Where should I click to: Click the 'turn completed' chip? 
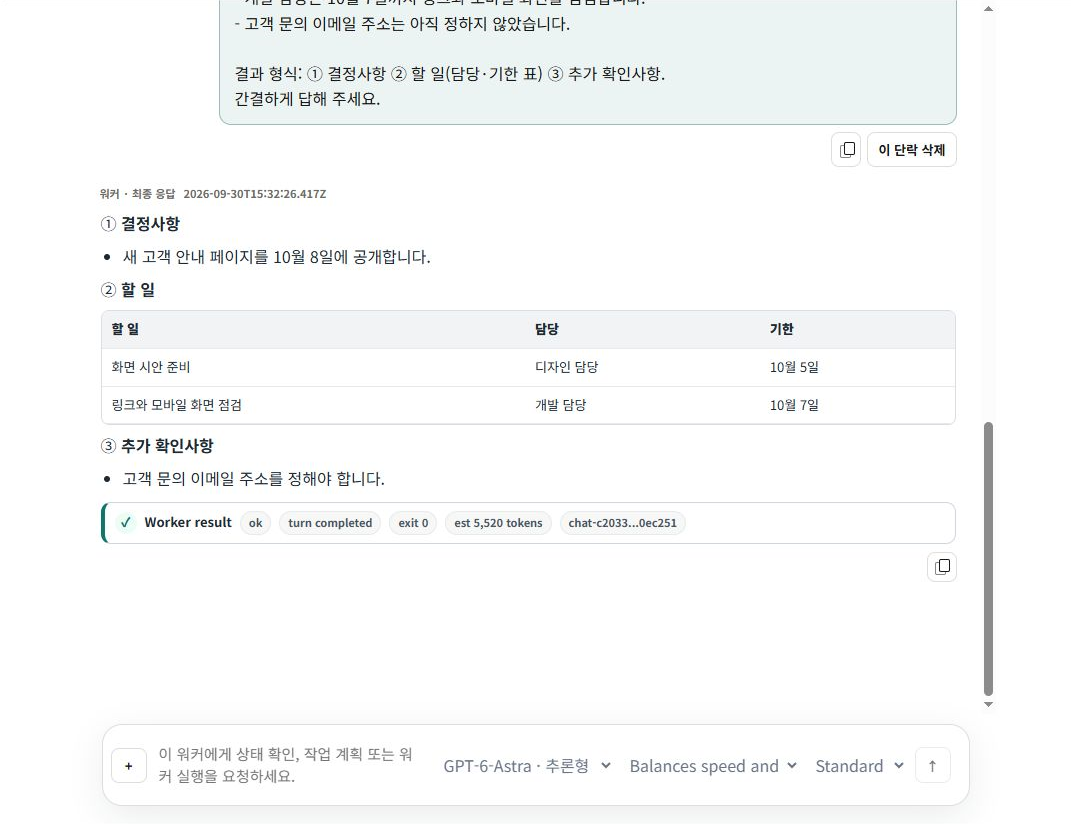click(x=330, y=523)
